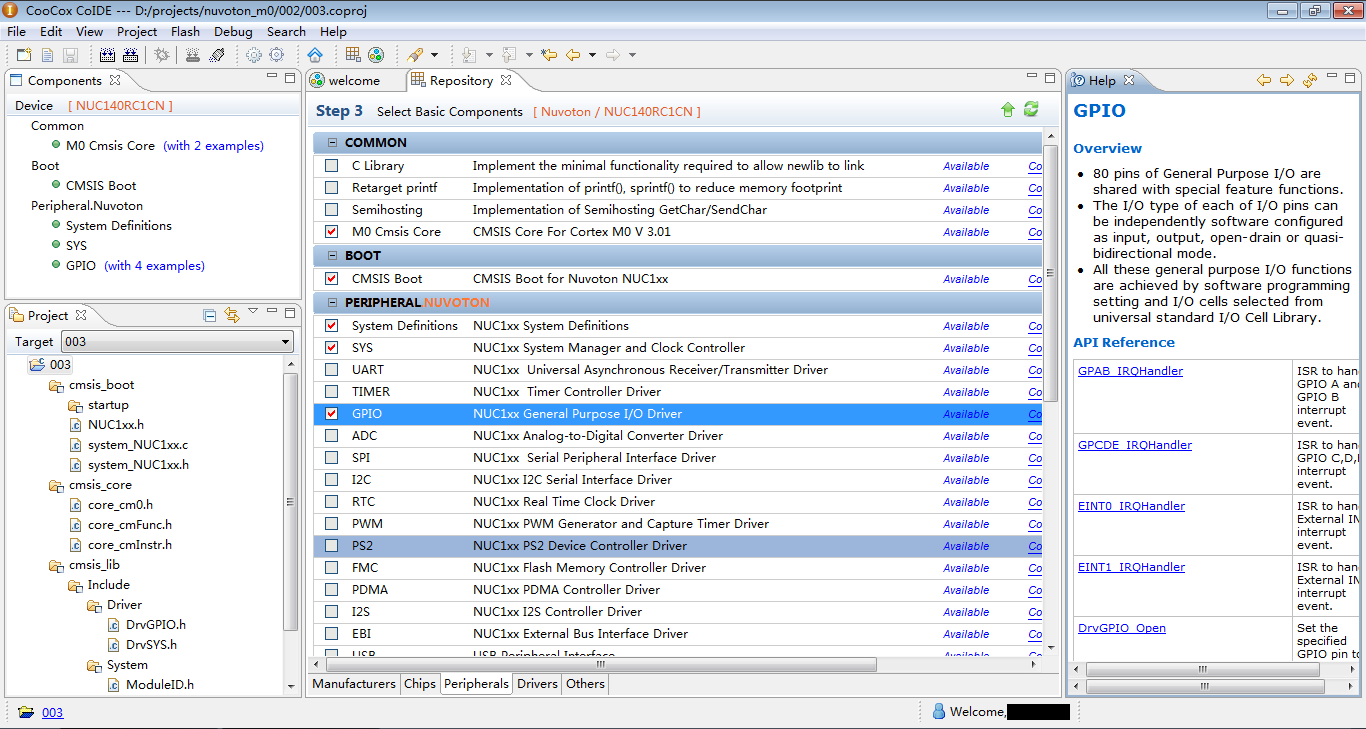Open the Project panel view menu triangle
This screenshot has width=1366, height=729.
(x=253, y=312)
